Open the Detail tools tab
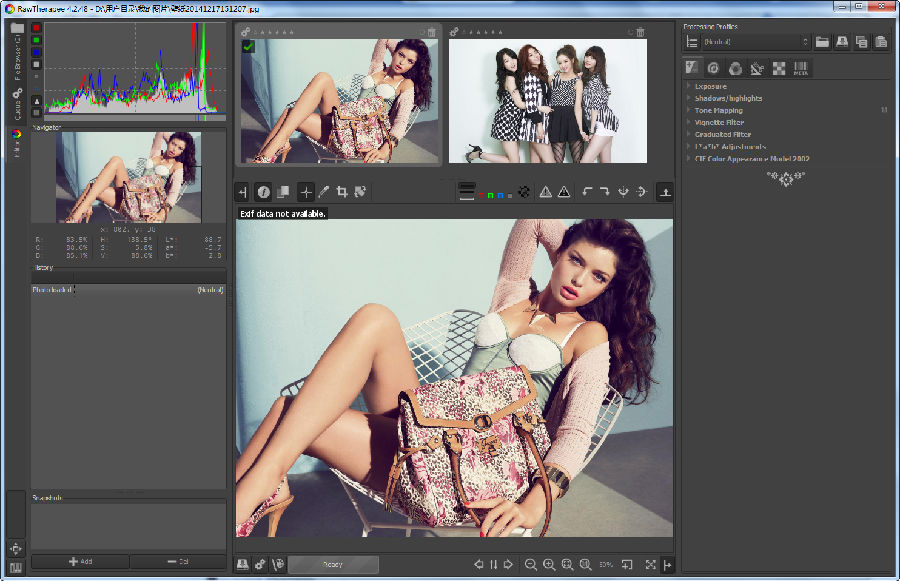The image size is (900, 581). 713,68
